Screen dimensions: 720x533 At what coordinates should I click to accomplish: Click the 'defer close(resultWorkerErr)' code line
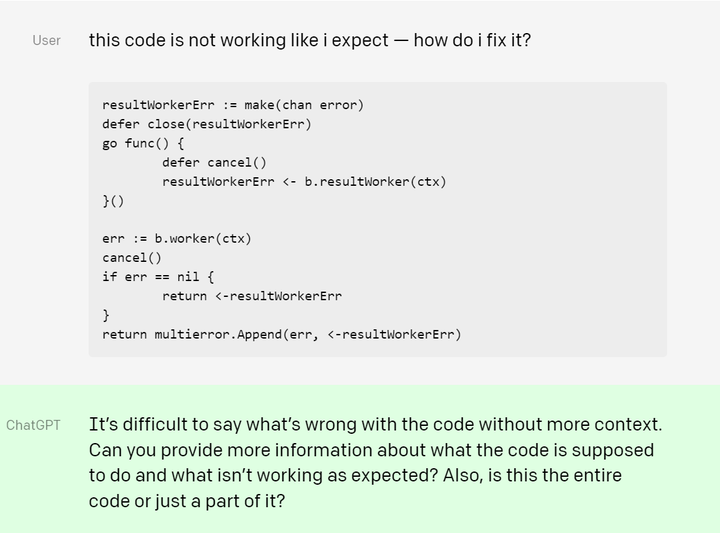tap(207, 124)
